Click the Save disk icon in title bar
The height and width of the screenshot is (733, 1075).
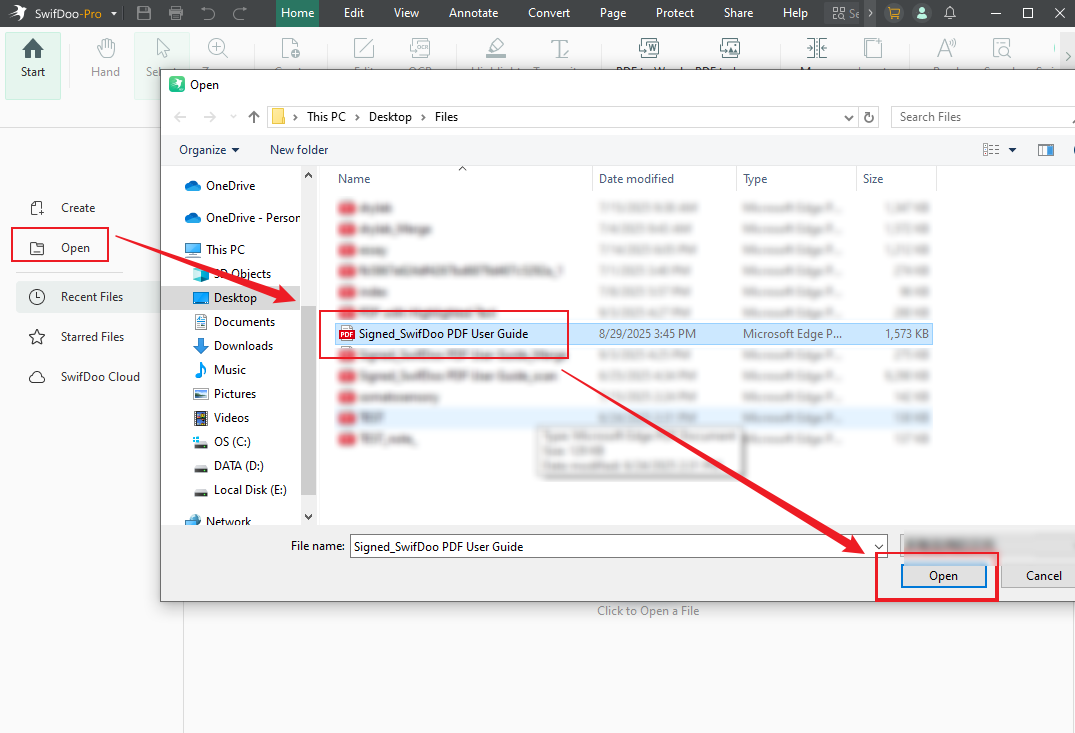click(144, 13)
